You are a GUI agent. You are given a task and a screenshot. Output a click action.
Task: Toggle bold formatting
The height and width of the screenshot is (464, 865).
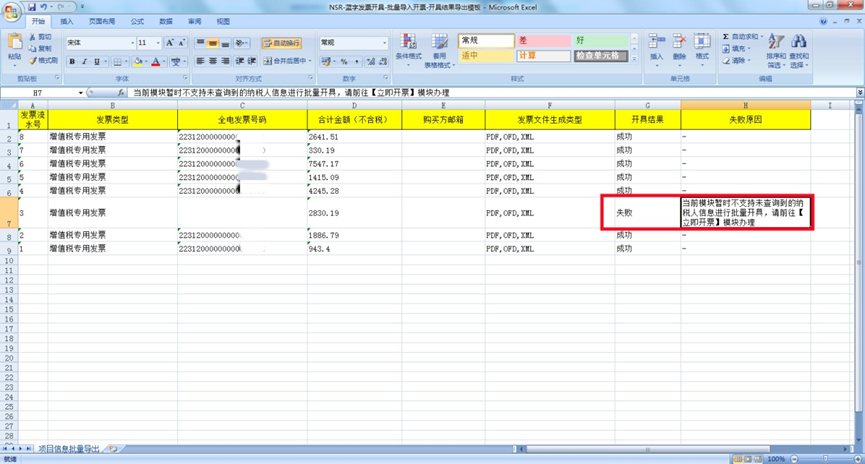pyautogui.click(x=72, y=61)
